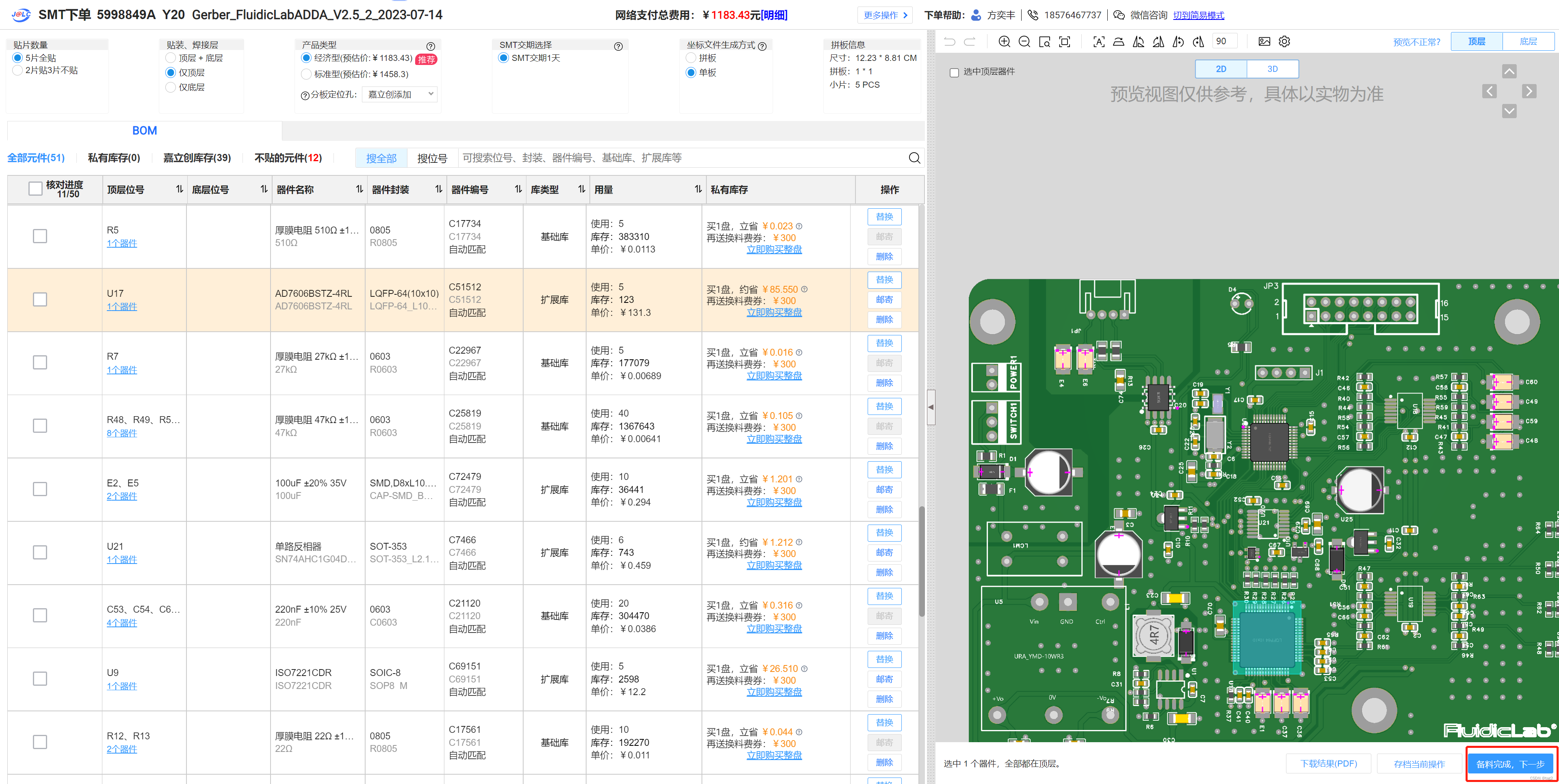
Task: Click the fit-to-screen frame icon
Action: click(1065, 42)
